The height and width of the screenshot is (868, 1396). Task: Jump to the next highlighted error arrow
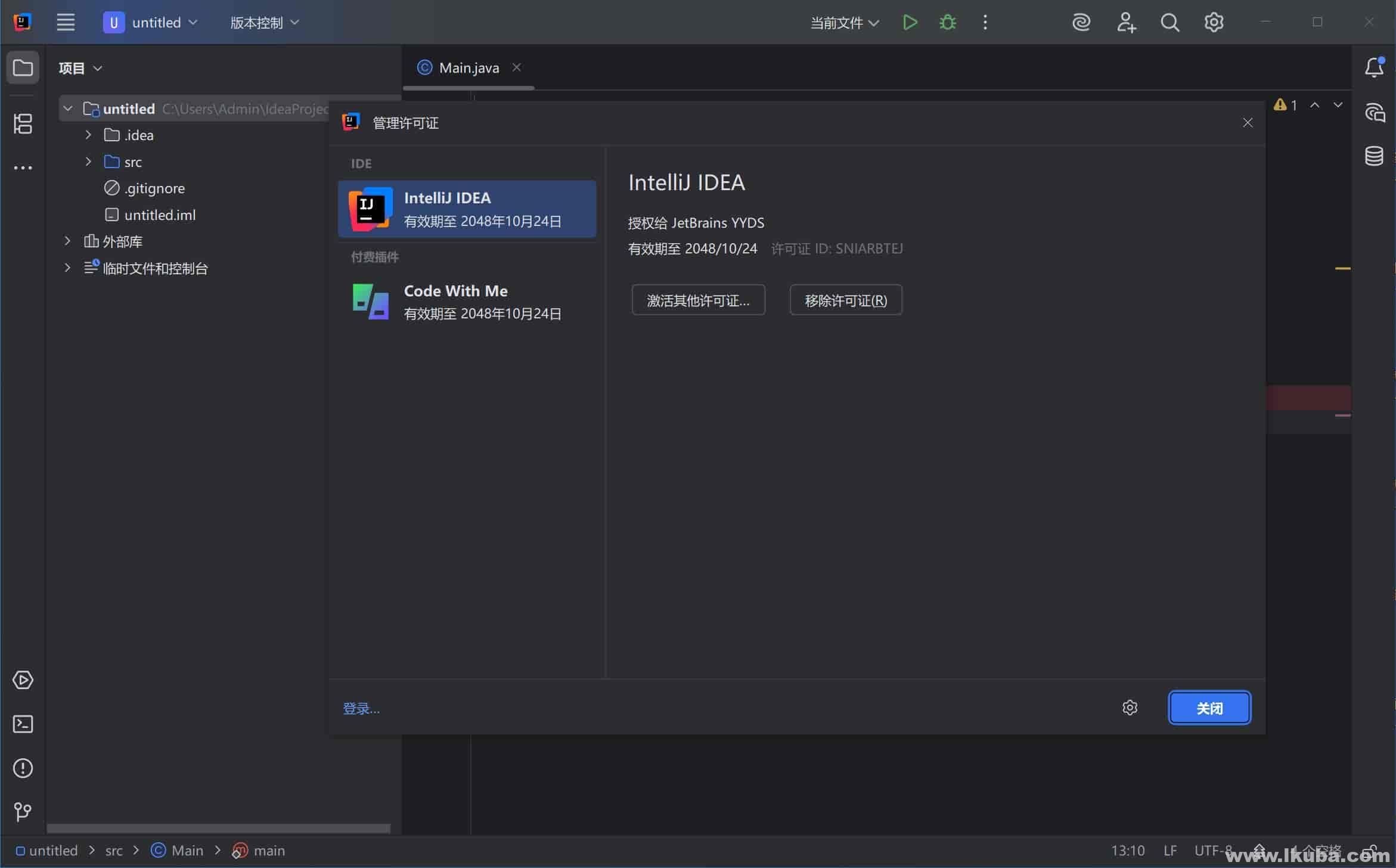point(1338,106)
